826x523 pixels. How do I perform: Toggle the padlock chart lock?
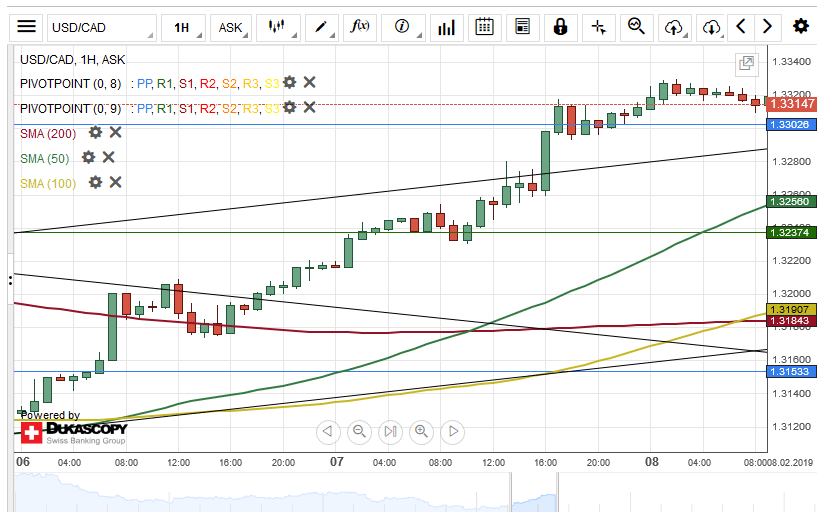pyautogui.click(x=560, y=27)
